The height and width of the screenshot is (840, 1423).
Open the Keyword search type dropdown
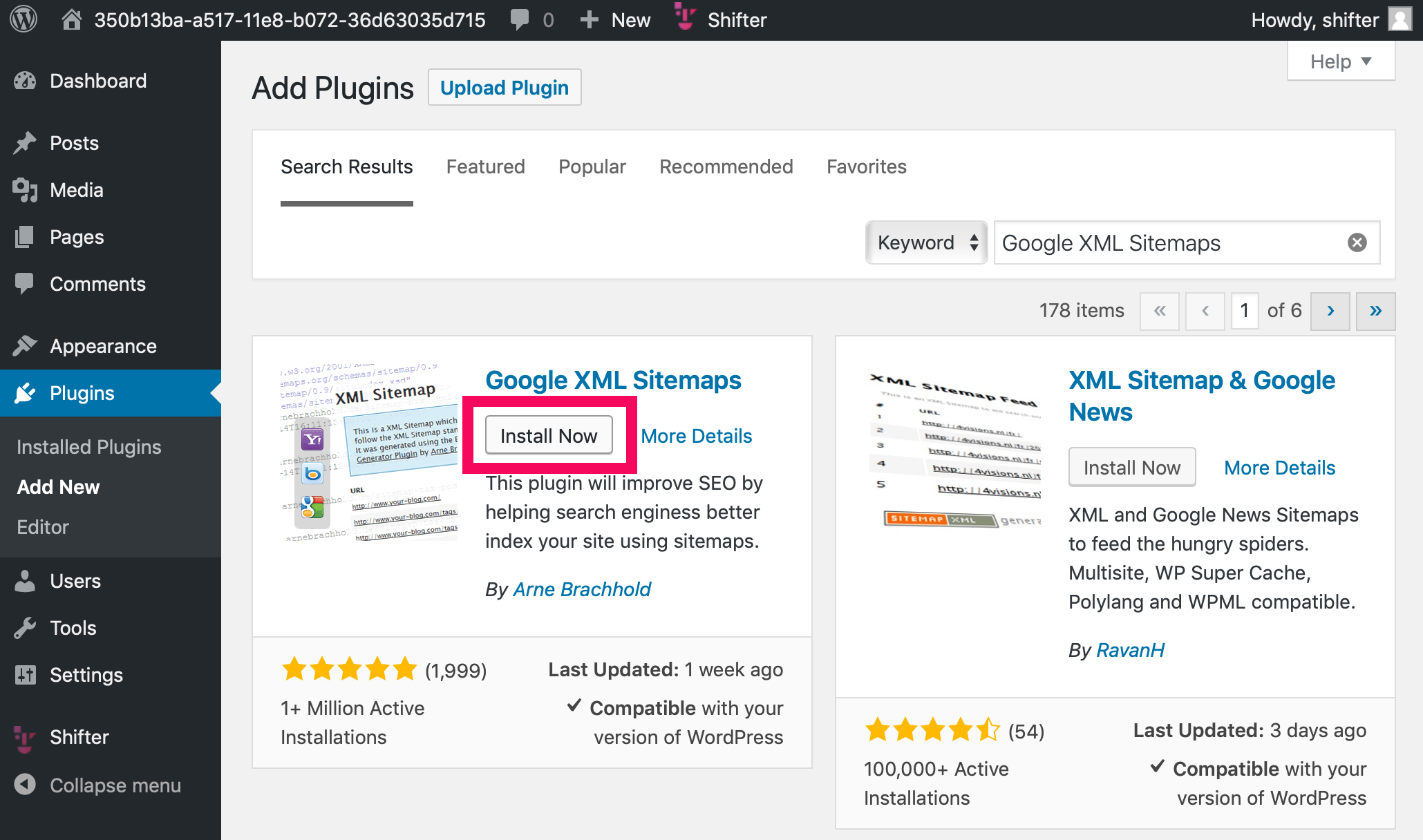point(926,242)
